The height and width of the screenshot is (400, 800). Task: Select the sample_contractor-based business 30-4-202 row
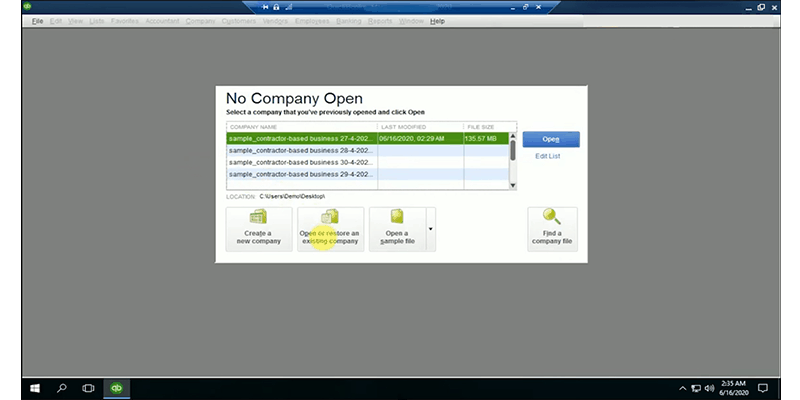click(x=367, y=162)
